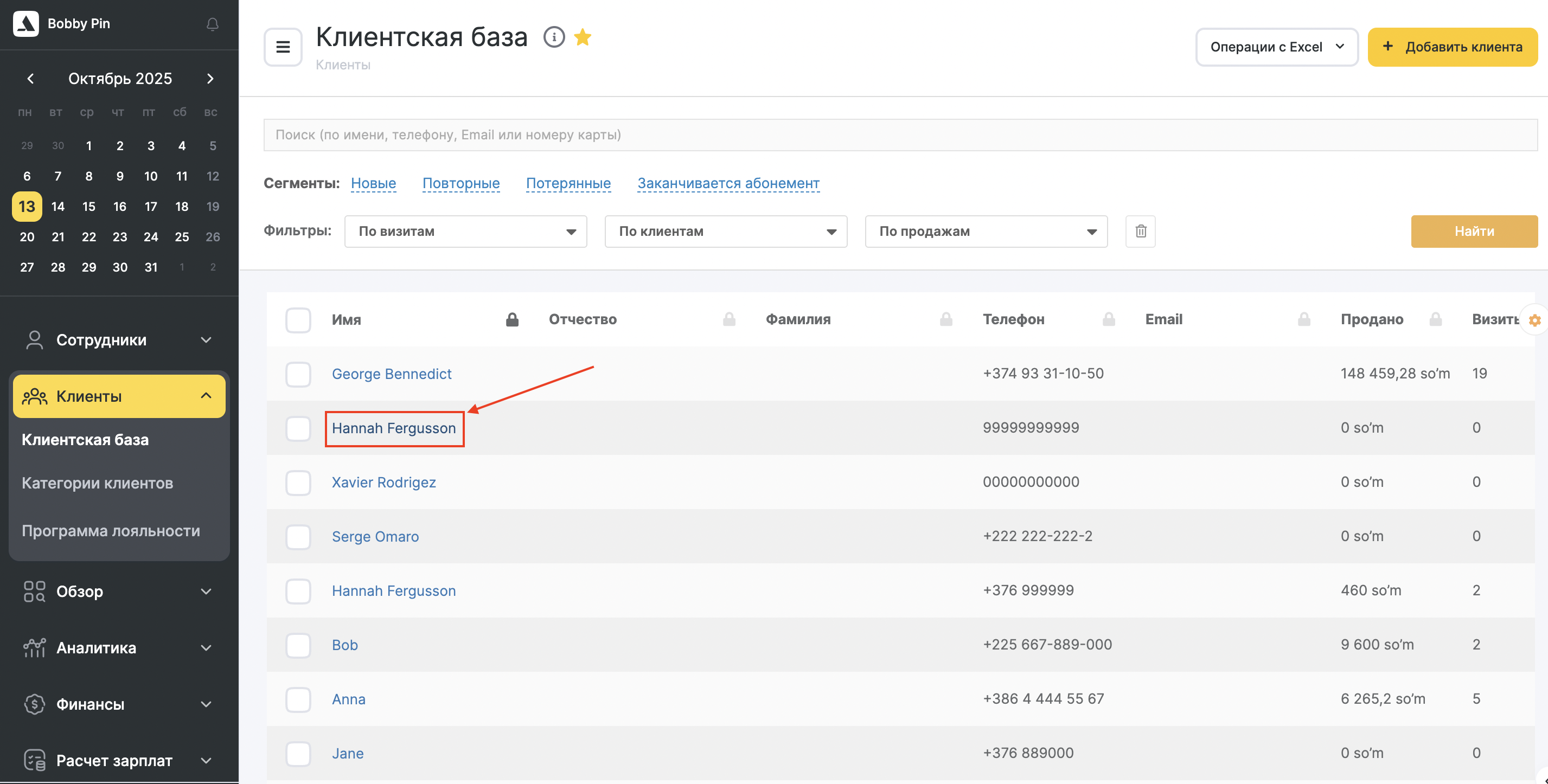Open table column settings gear

click(x=1534, y=320)
